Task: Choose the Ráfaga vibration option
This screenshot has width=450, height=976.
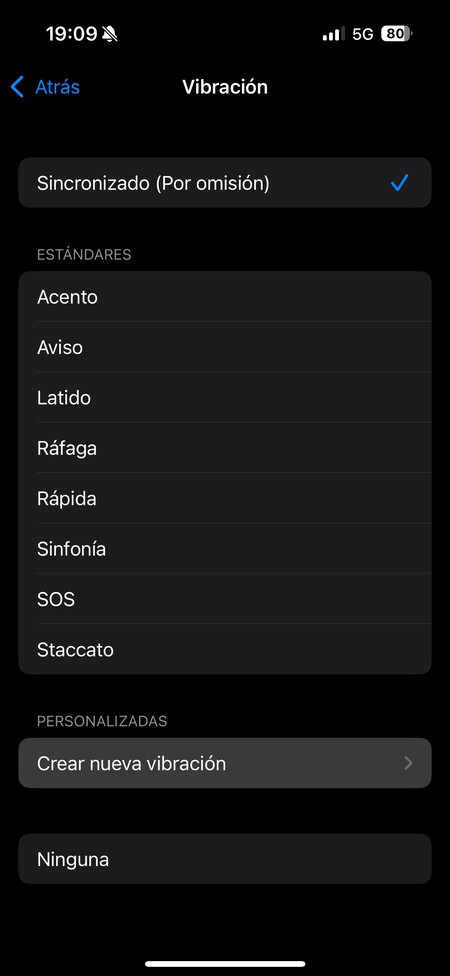Action: click(x=225, y=448)
